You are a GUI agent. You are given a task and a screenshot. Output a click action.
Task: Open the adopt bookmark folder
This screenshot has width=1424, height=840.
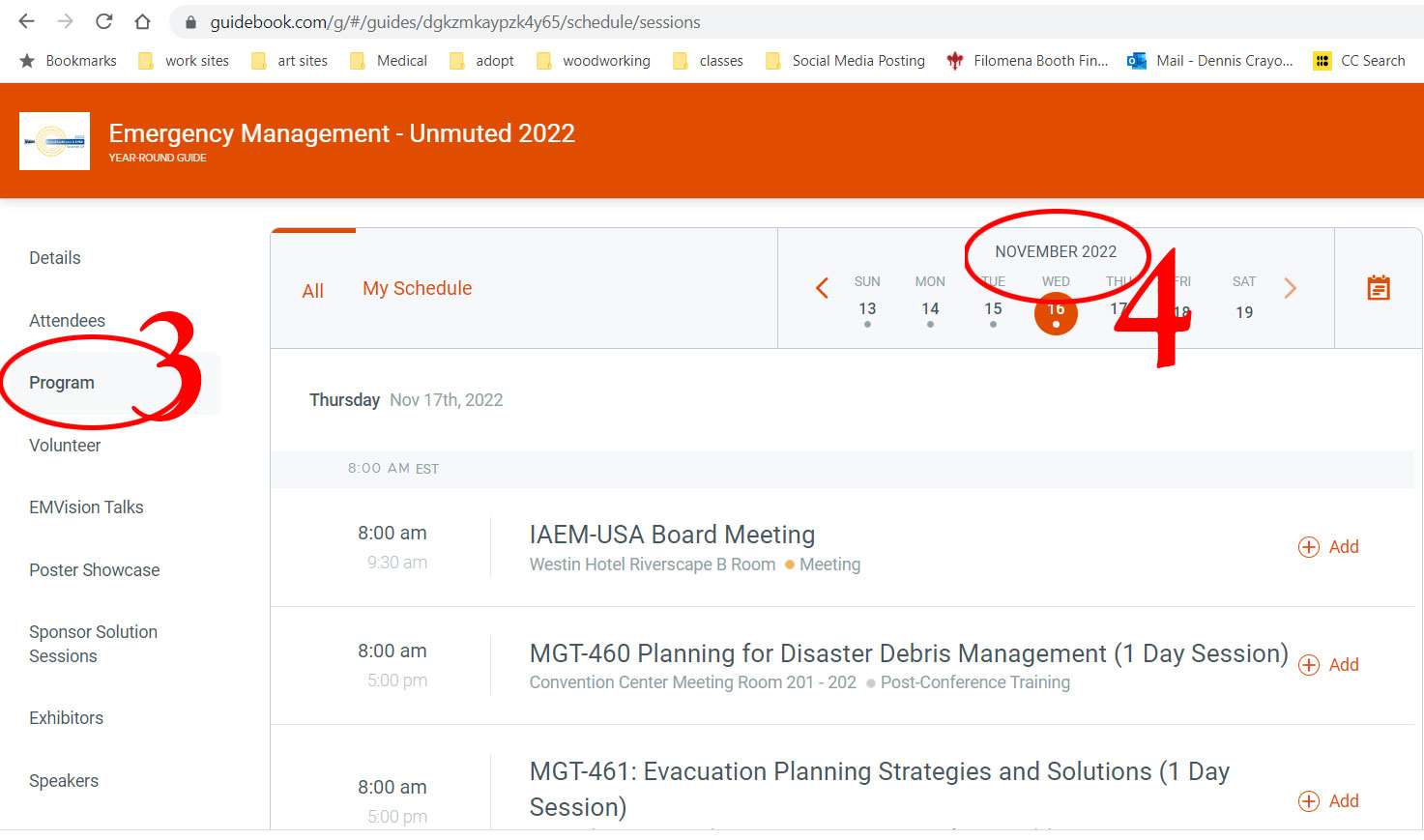[x=481, y=61]
